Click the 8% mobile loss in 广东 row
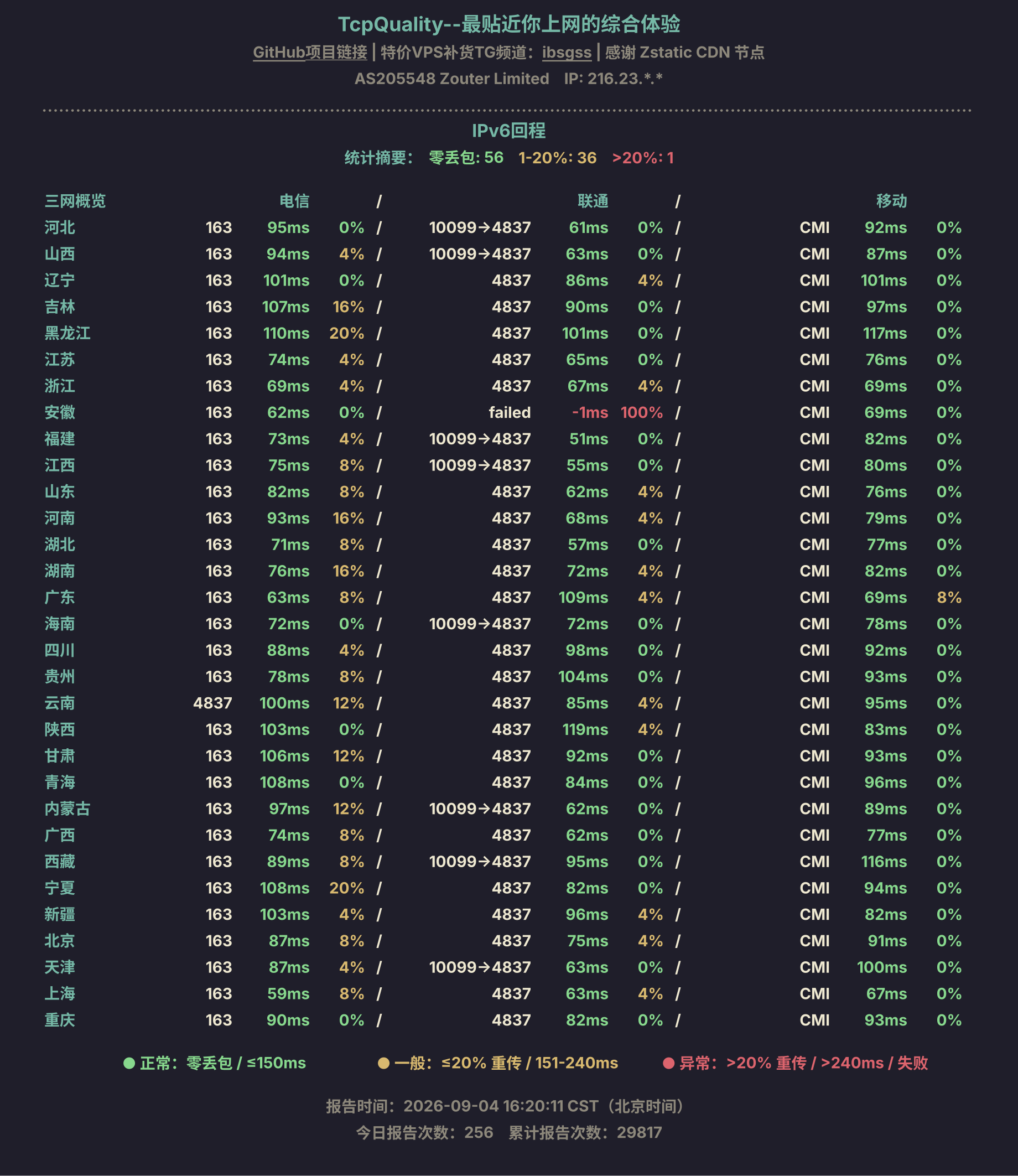 pos(949,597)
